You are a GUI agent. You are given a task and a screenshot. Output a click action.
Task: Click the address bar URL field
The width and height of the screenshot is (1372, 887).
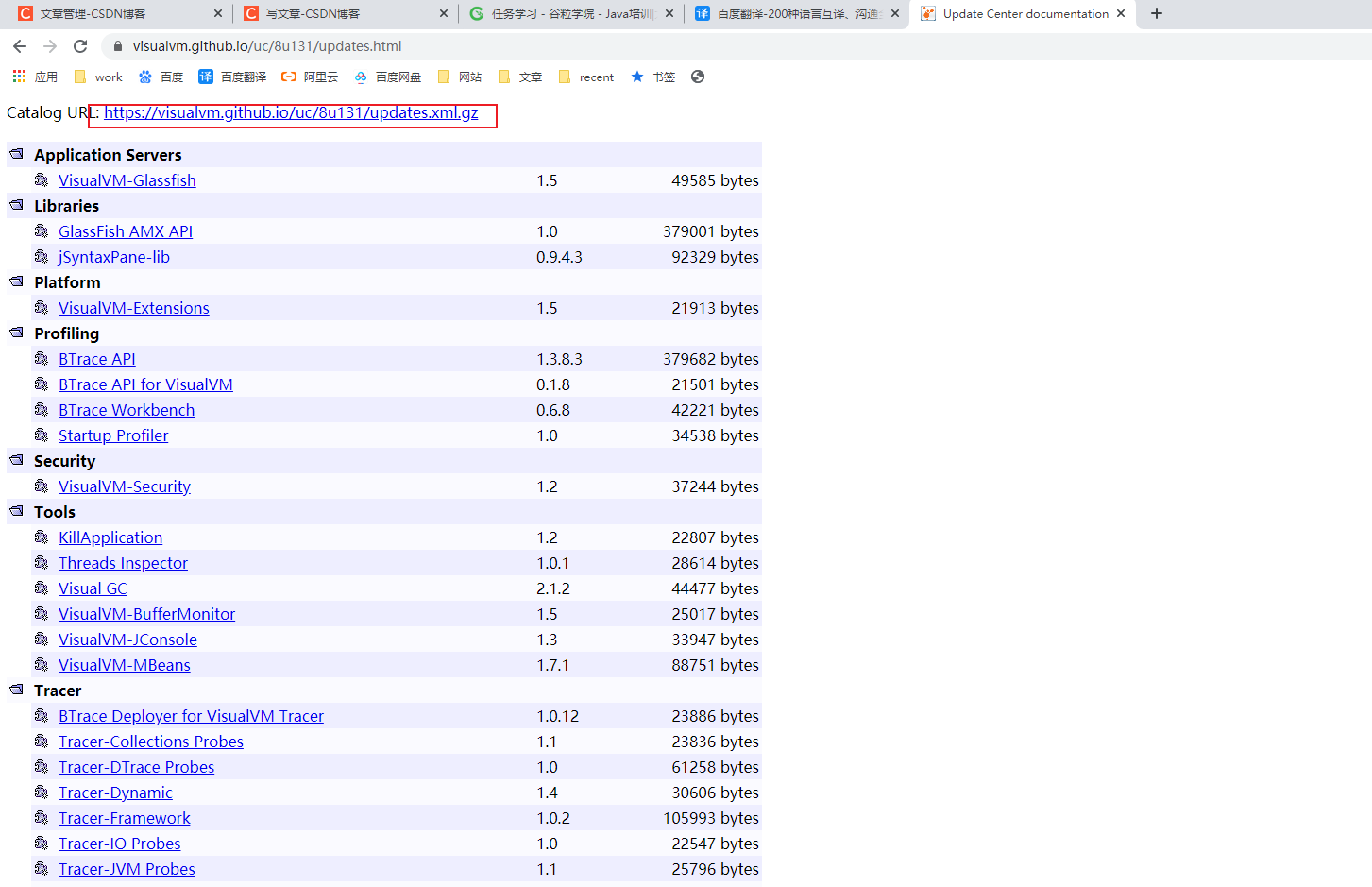coord(737,46)
